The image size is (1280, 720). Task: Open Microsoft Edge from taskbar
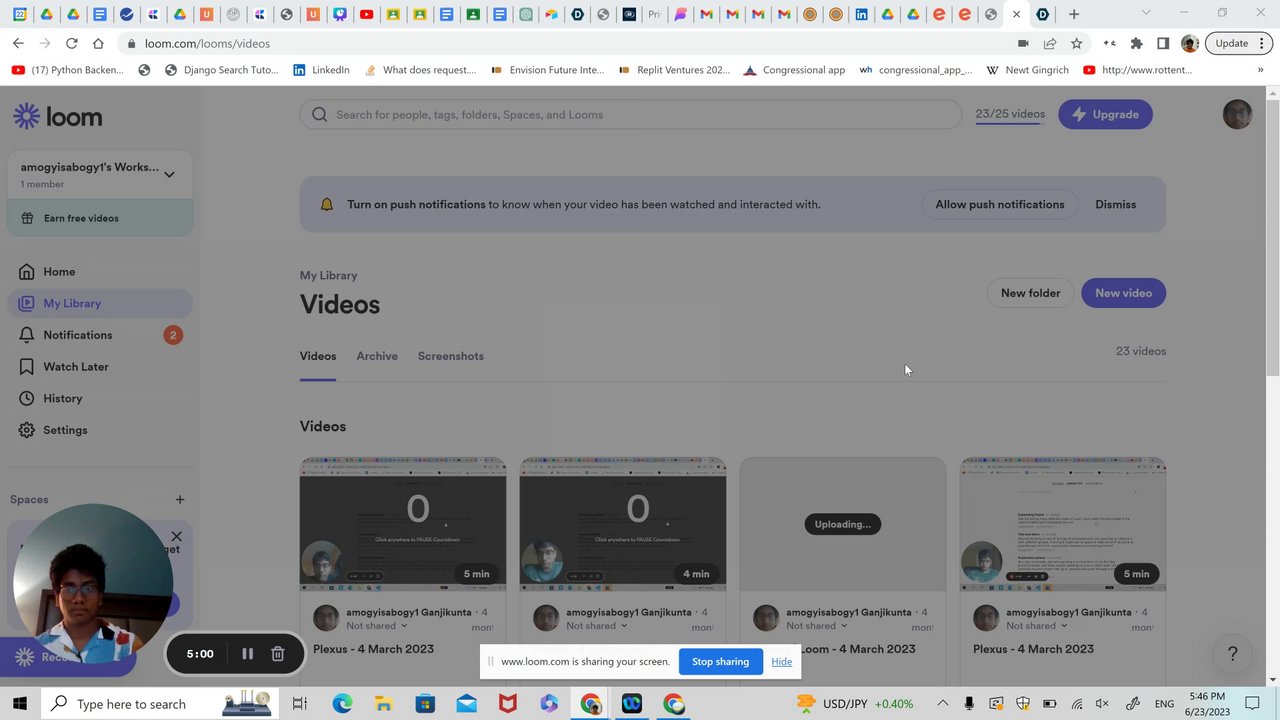tap(342, 704)
